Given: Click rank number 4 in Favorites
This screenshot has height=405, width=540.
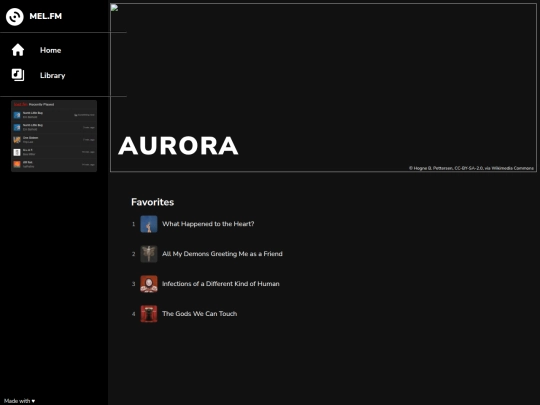Looking at the screenshot, I should pos(134,314).
